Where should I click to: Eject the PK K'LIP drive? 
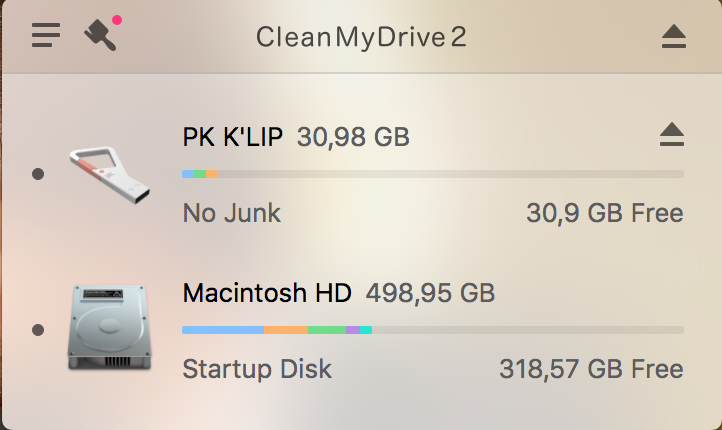(673, 135)
